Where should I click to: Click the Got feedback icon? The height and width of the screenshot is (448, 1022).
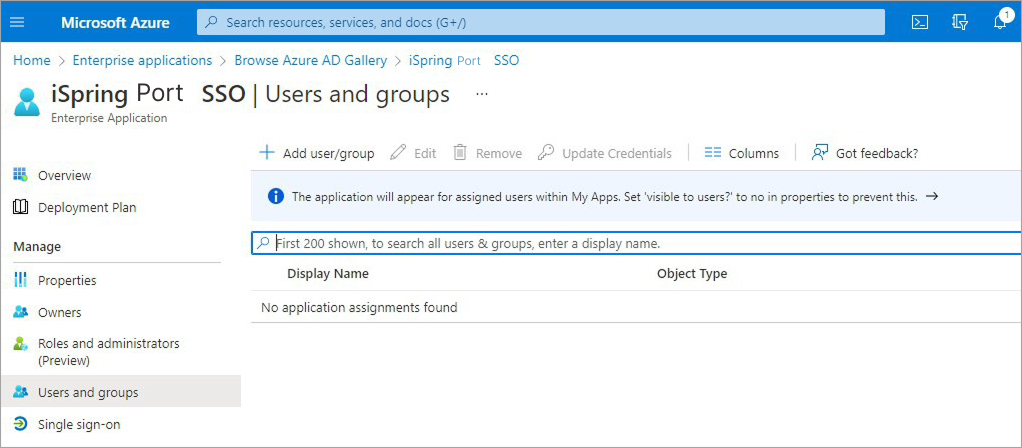(819, 153)
